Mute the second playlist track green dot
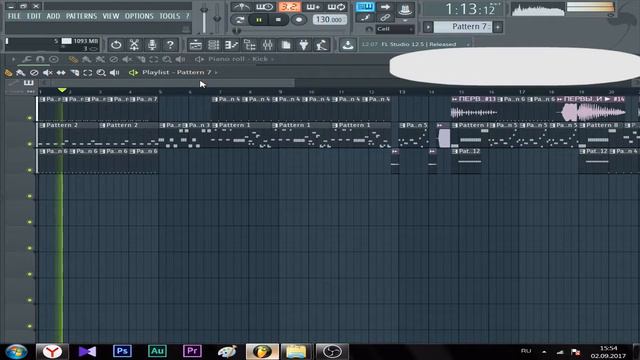Viewport: 640px width, 360px height. [x=29, y=144]
